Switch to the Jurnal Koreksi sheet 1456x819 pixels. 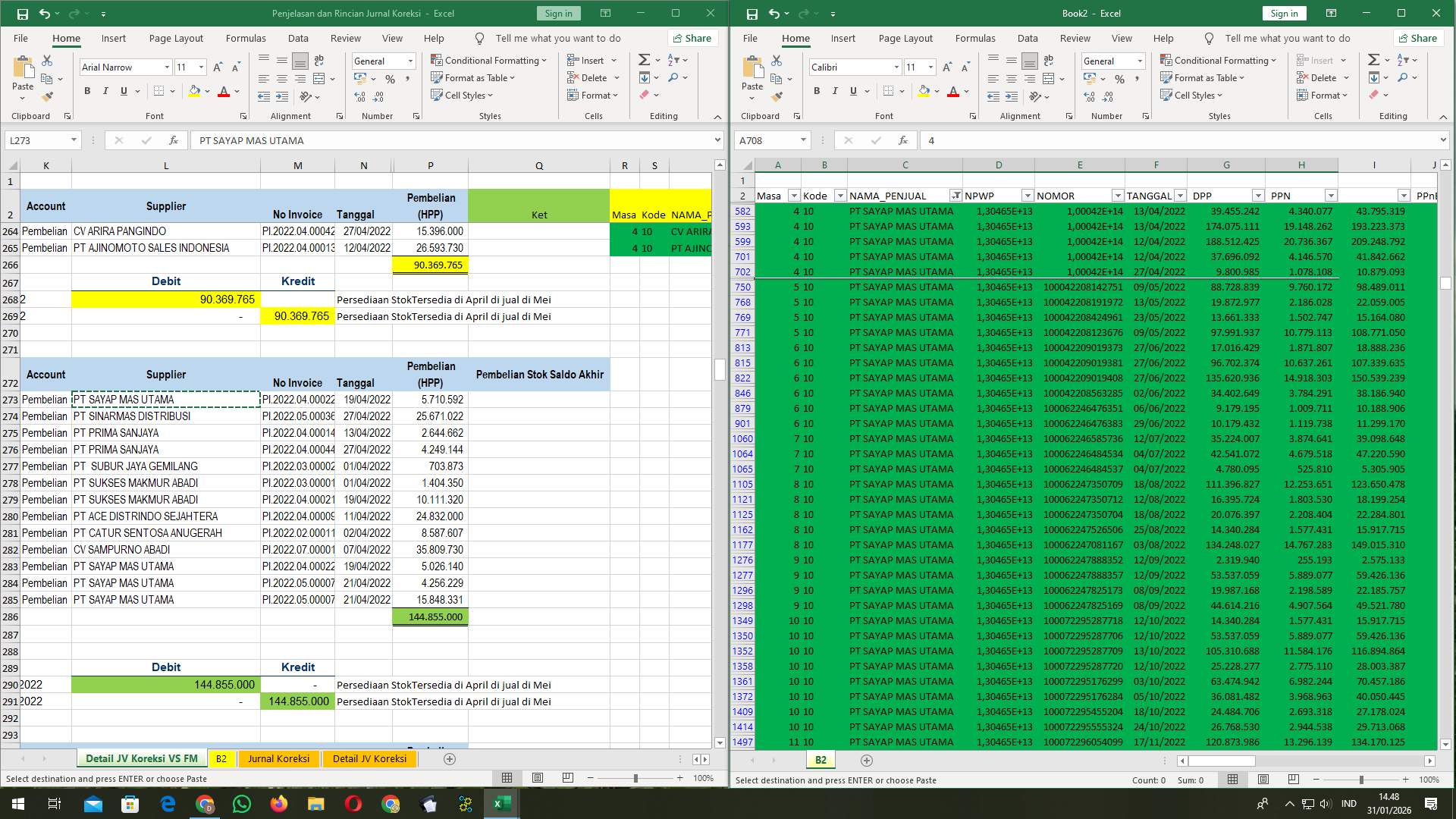[x=279, y=758]
